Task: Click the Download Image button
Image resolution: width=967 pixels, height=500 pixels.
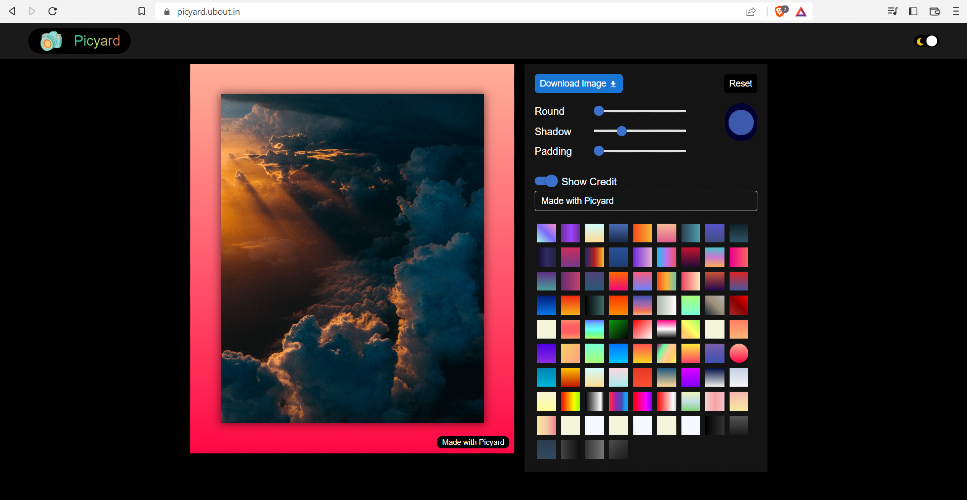Action: coord(578,84)
